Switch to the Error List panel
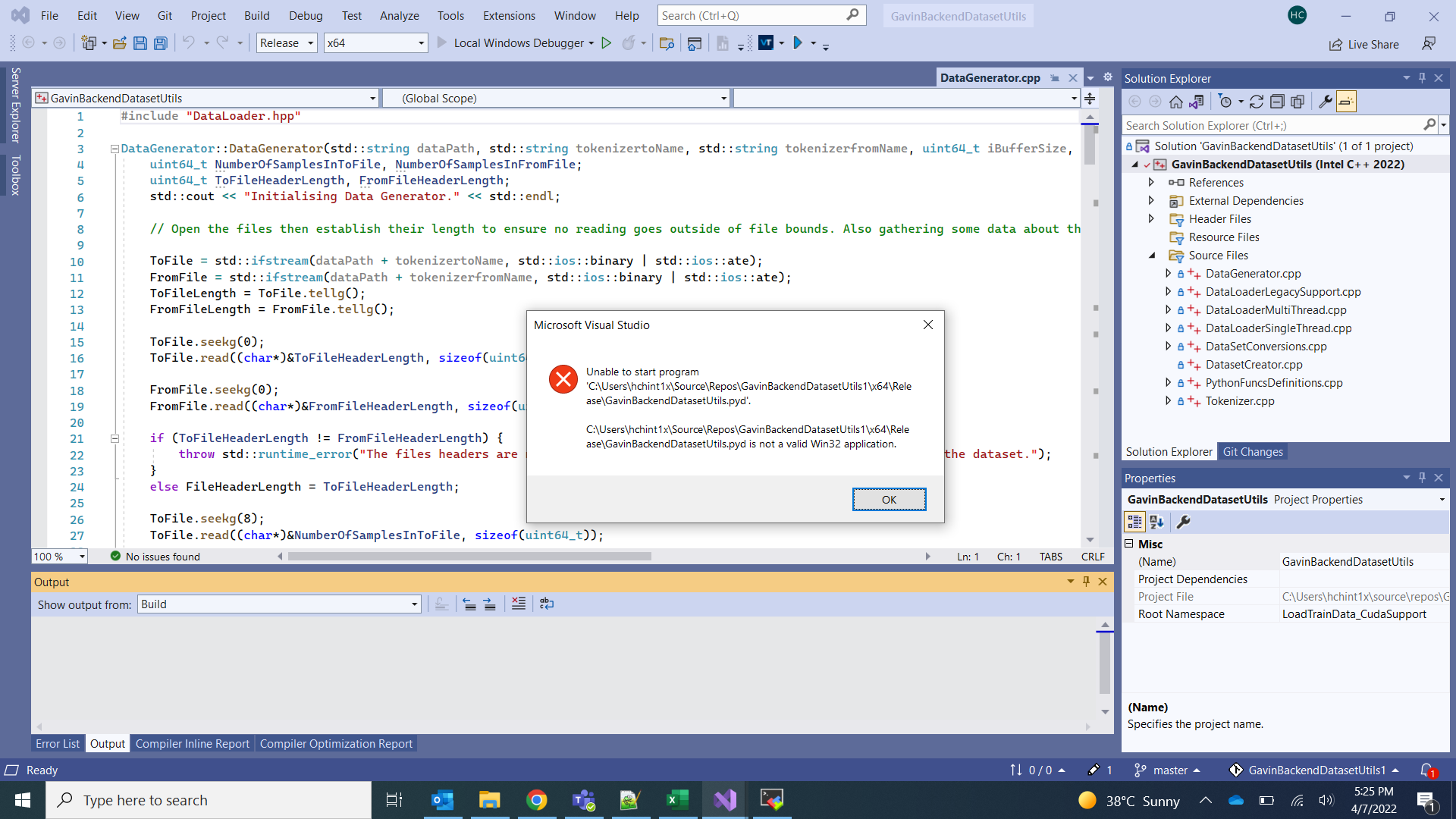This screenshot has width=1456, height=819. pyautogui.click(x=57, y=744)
